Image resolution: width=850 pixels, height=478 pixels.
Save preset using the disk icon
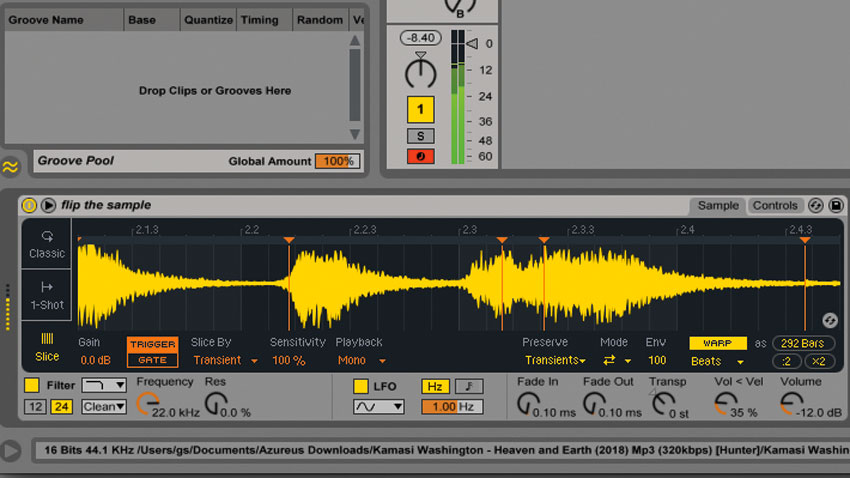tap(836, 205)
